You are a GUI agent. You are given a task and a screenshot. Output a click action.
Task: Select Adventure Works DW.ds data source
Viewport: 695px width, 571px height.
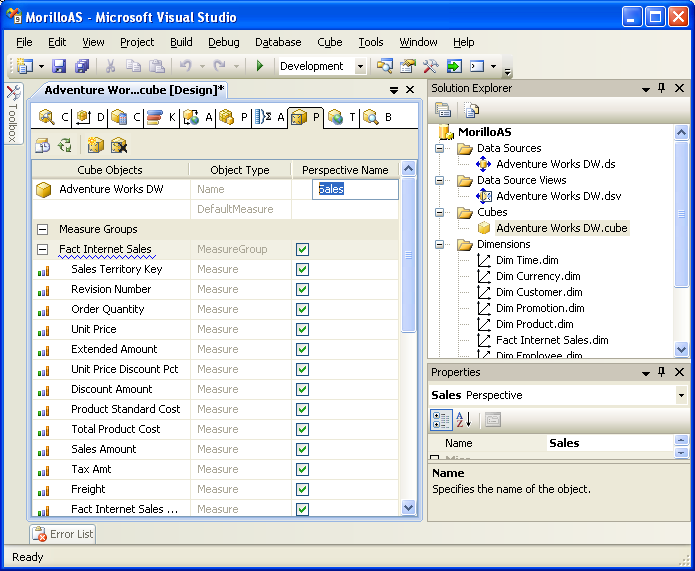555,164
